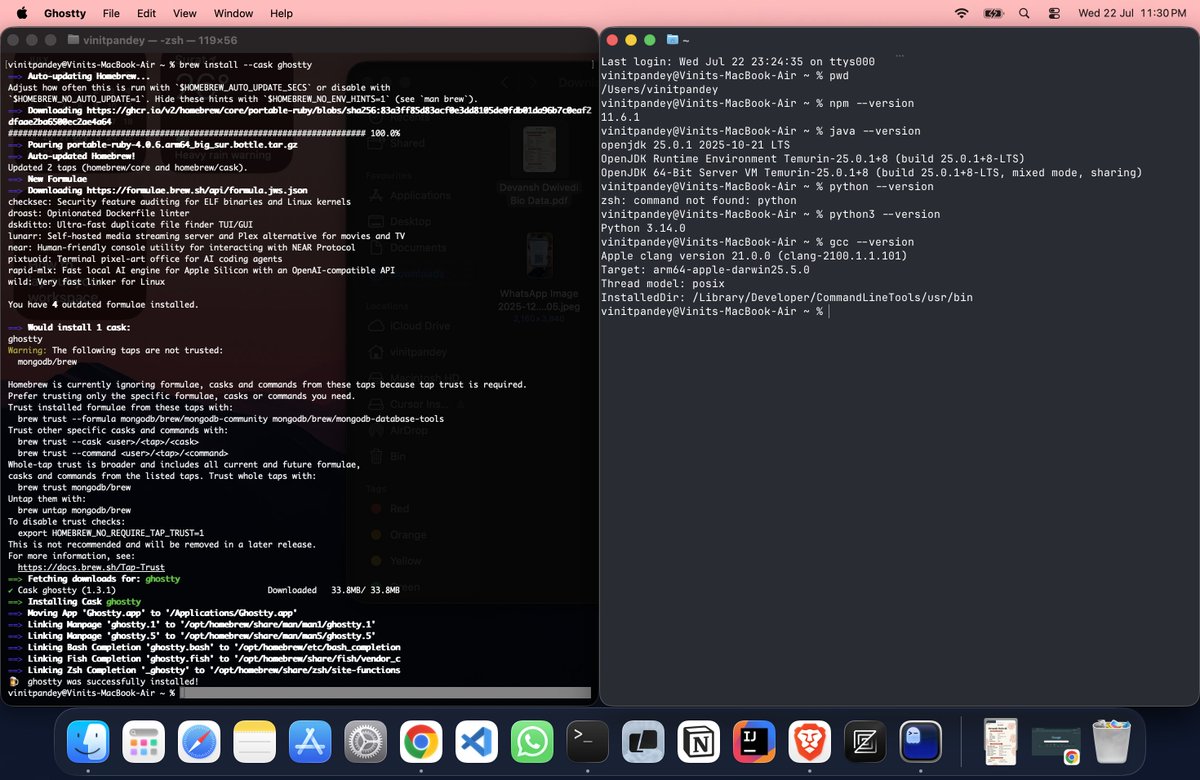Viewport: 1200px width, 780px height.
Task: Click npm version '11.6.1' output
Action: tap(621, 117)
